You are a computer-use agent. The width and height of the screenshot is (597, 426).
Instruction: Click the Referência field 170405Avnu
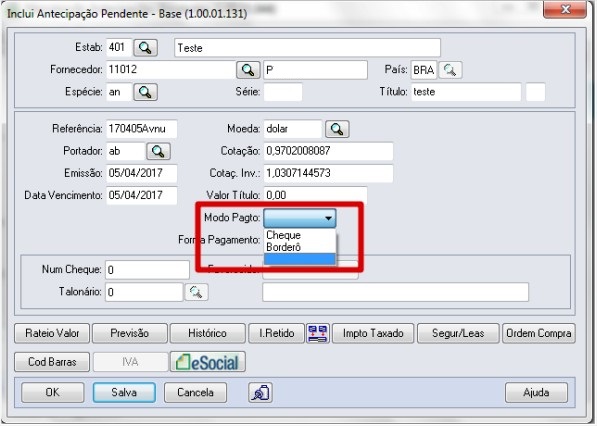coord(141,129)
